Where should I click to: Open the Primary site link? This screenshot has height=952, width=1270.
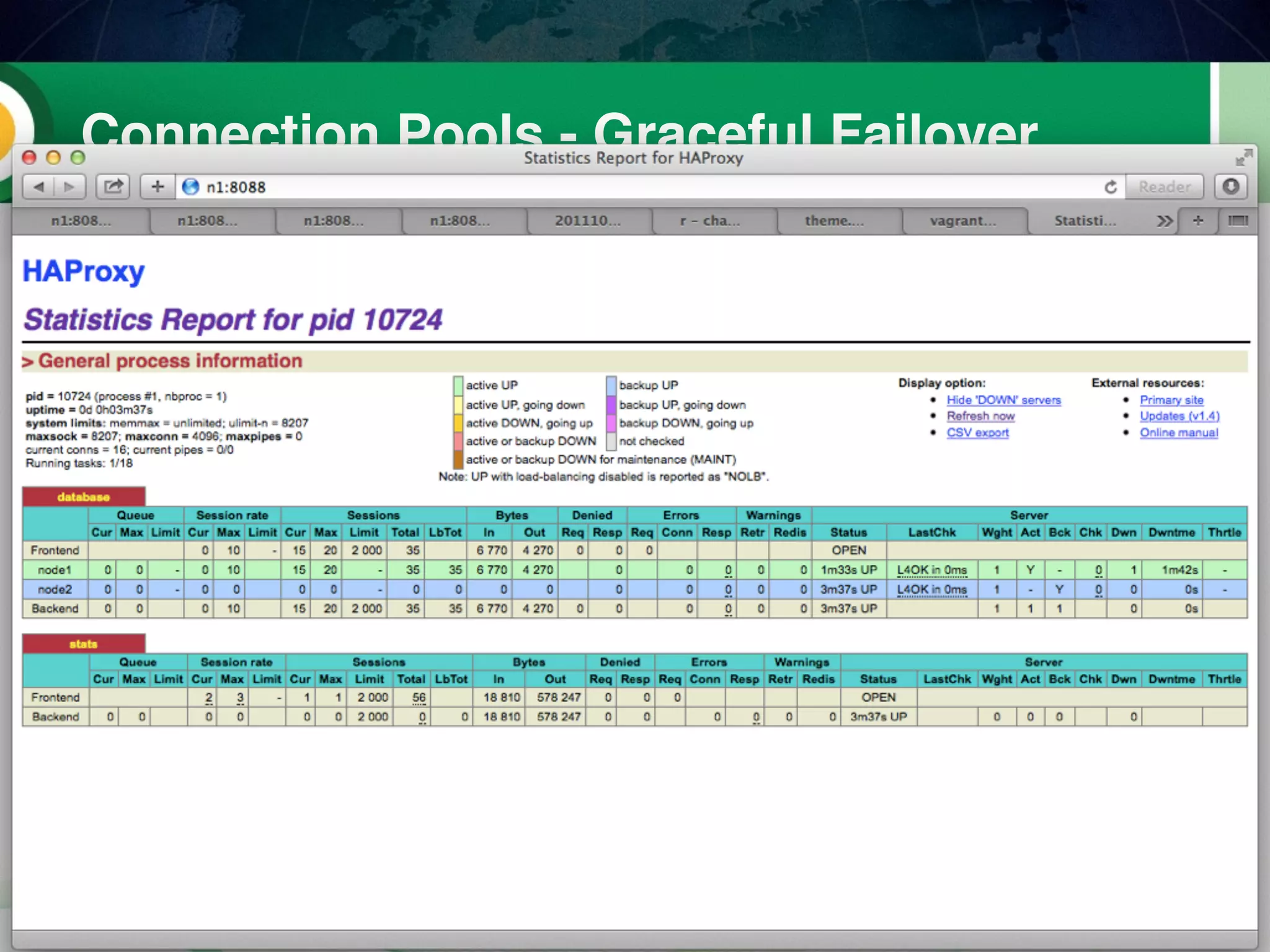click(x=1171, y=400)
